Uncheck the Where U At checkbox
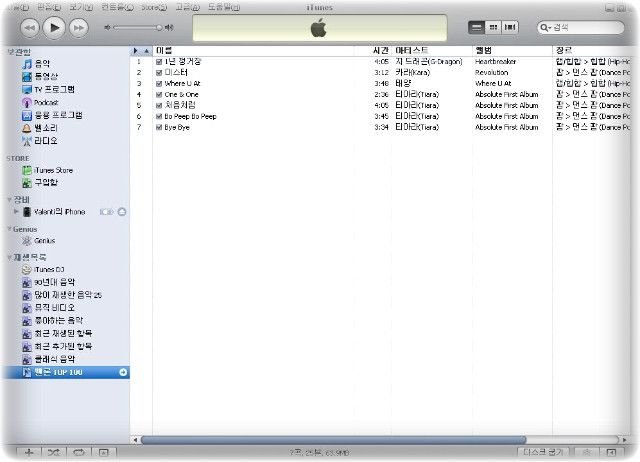Viewport: 640px width, 462px height. [x=159, y=84]
